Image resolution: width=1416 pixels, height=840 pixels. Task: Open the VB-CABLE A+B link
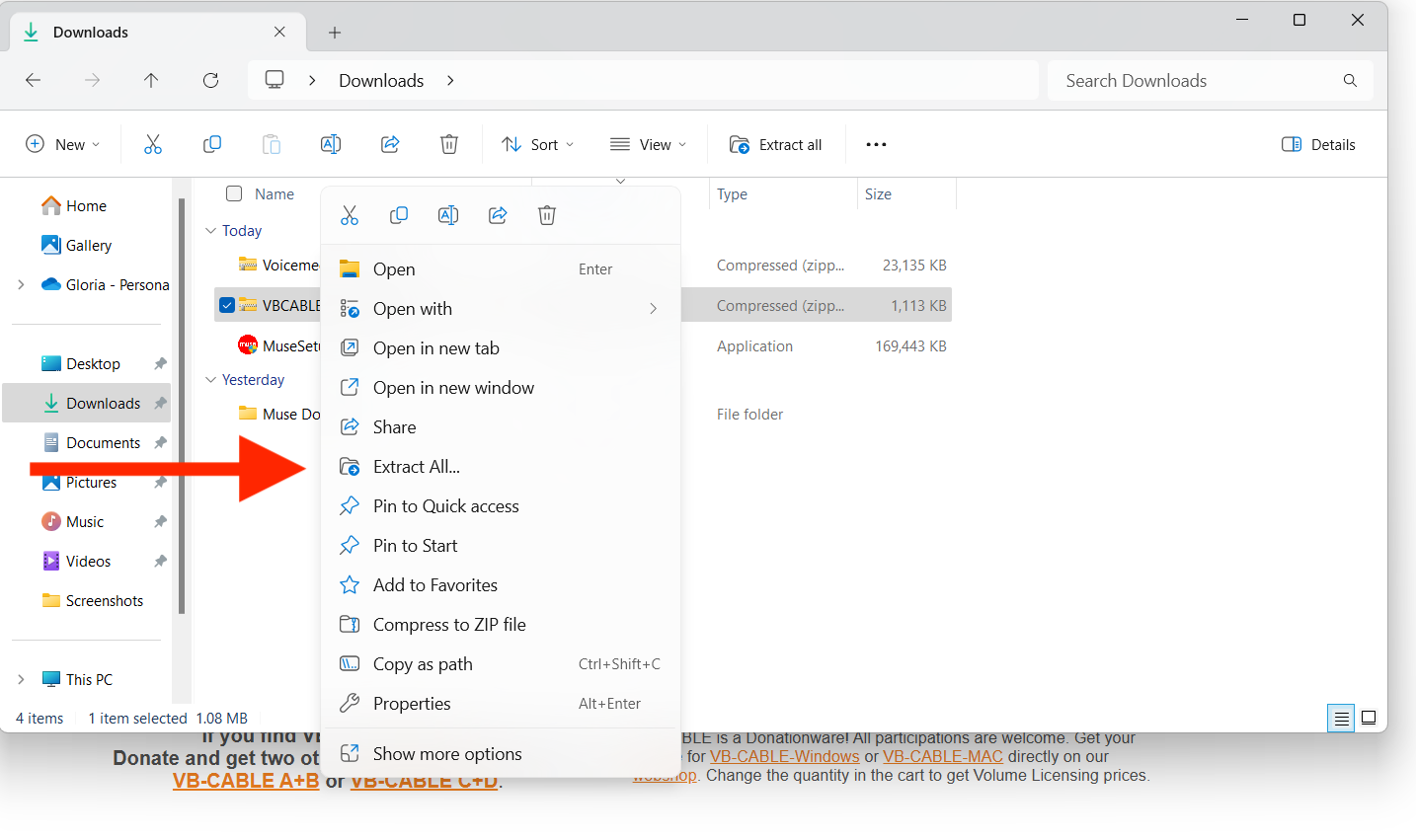pos(246,780)
